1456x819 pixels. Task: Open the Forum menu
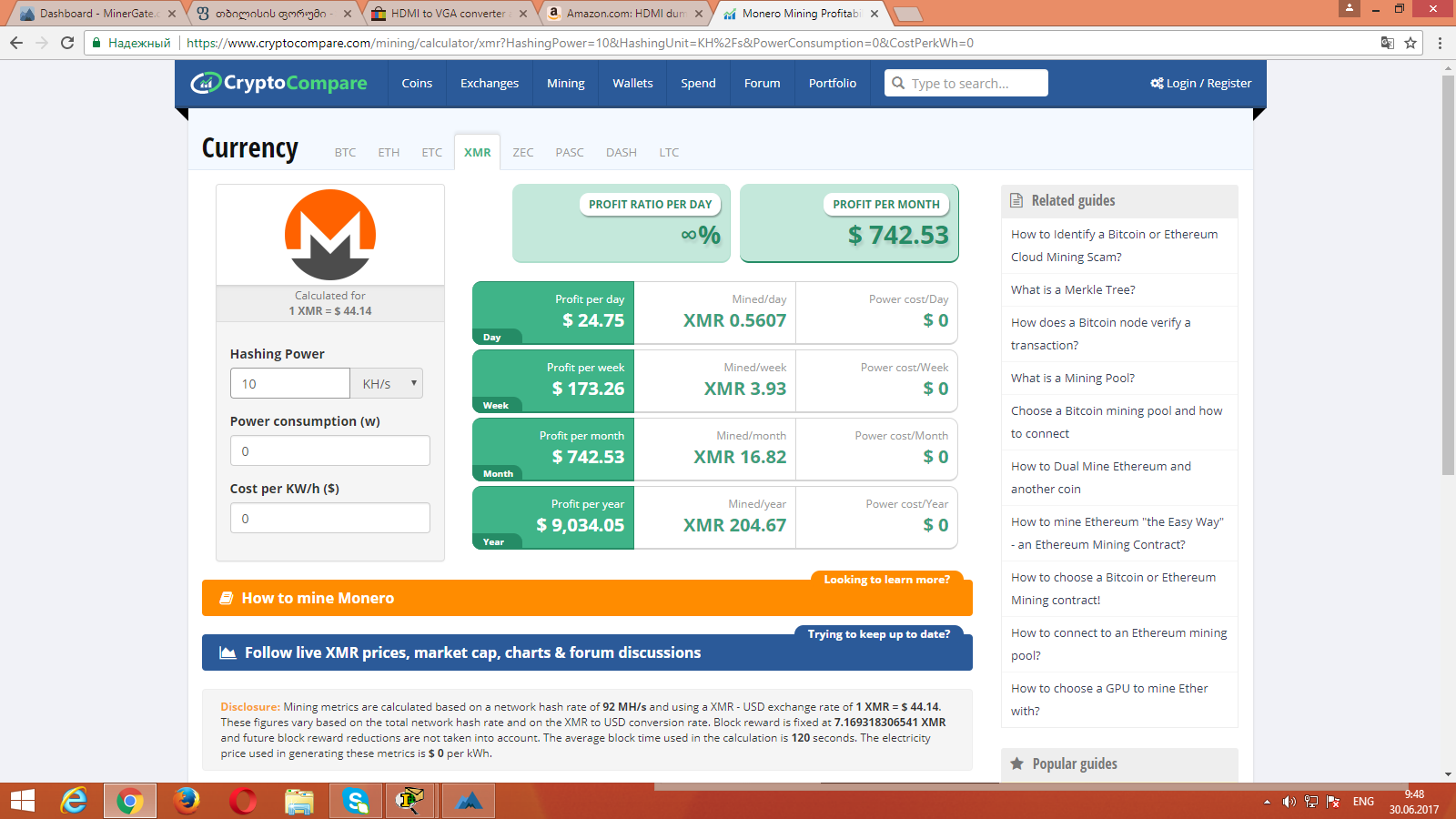[763, 83]
